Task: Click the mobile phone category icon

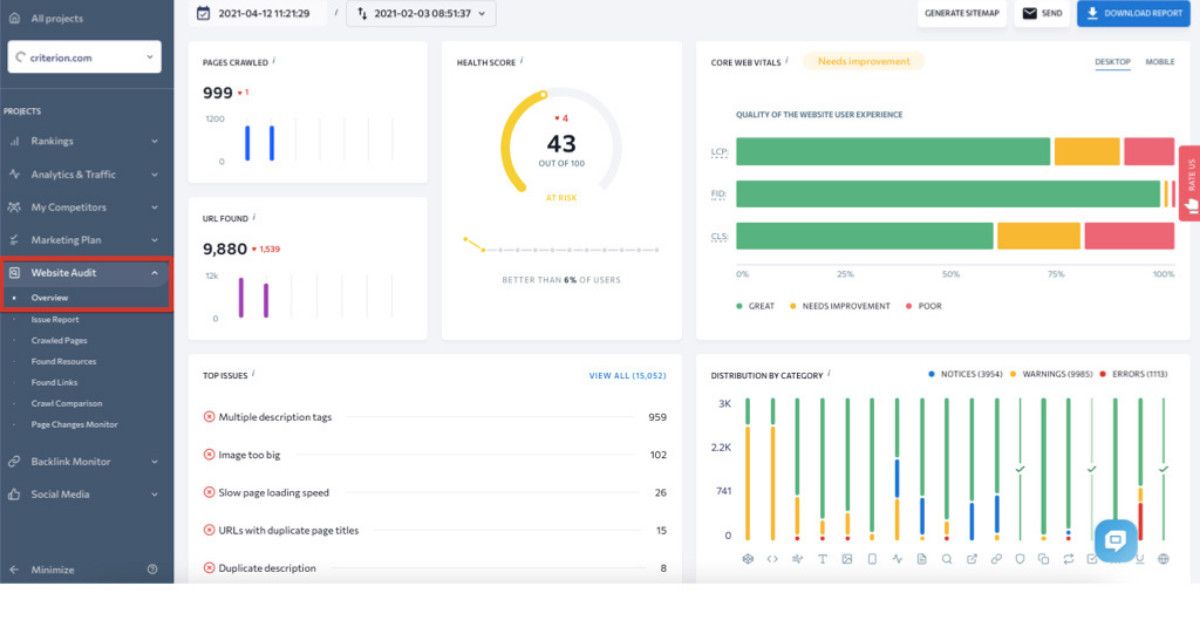Action: tap(872, 559)
